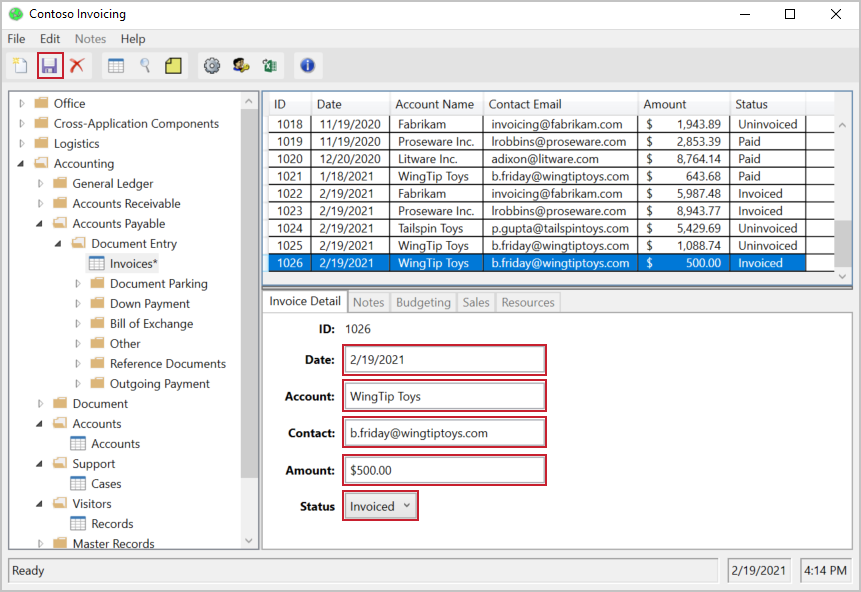Click the table grid view toolbar icon
861x592 pixels.
(116, 66)
